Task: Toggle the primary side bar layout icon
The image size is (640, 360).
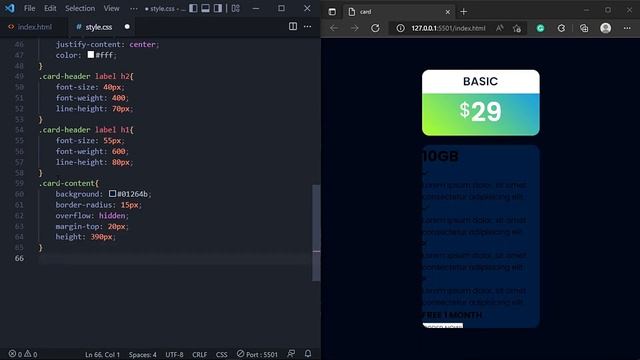Action: click(x=193, y=8)
